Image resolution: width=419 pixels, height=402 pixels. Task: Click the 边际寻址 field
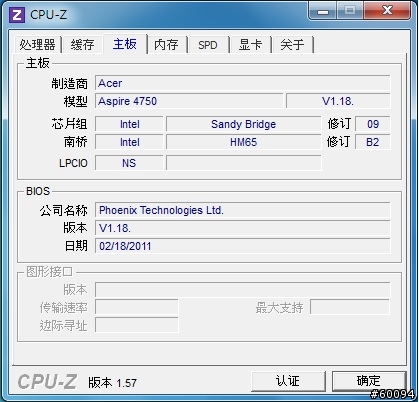pyautogui.click(x=137, y=325)
